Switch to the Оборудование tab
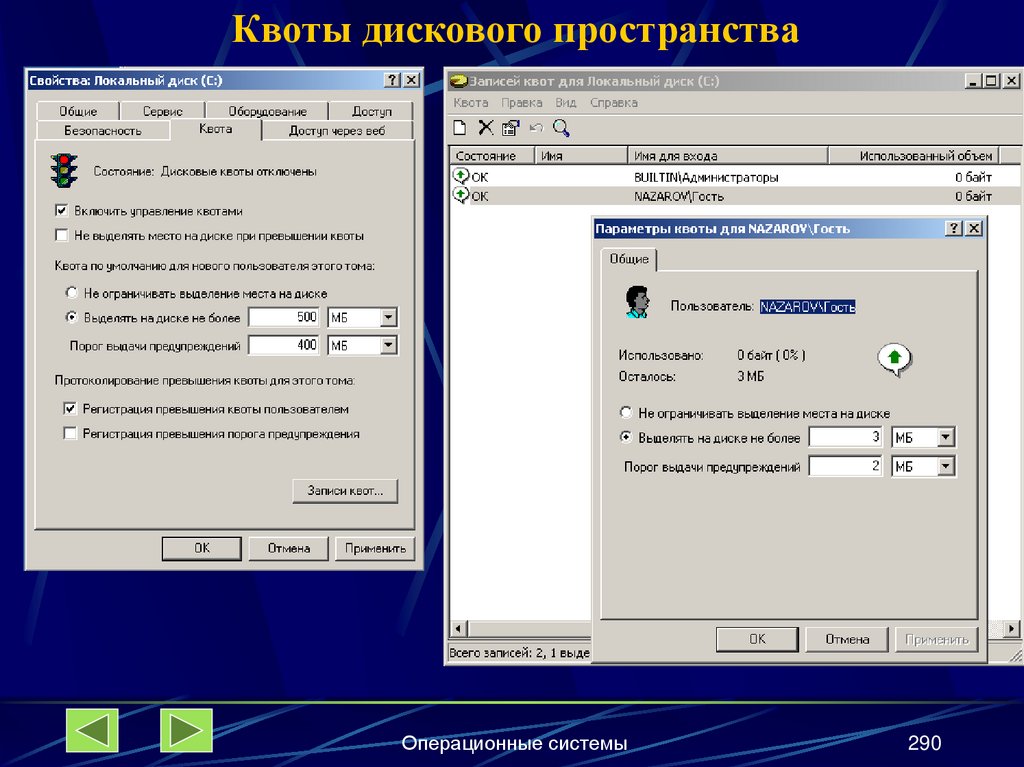Screen dimensions: 1024x767 267,111
